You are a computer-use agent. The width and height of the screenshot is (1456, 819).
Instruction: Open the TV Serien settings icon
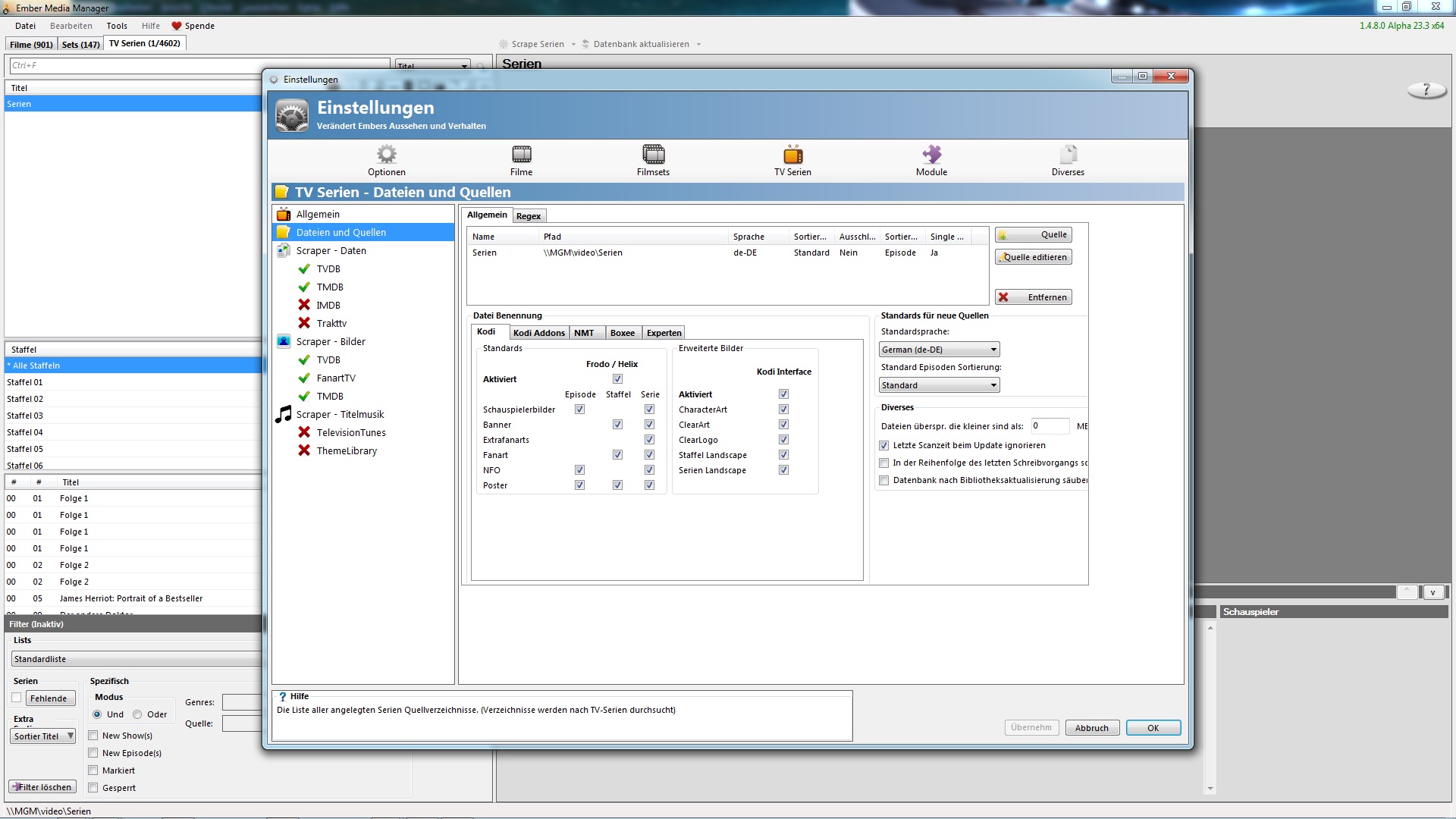[x=792, y=160]
